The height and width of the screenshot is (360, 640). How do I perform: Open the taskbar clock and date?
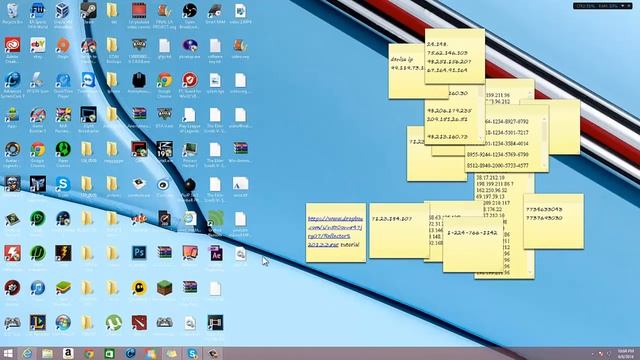pos(625,353)
